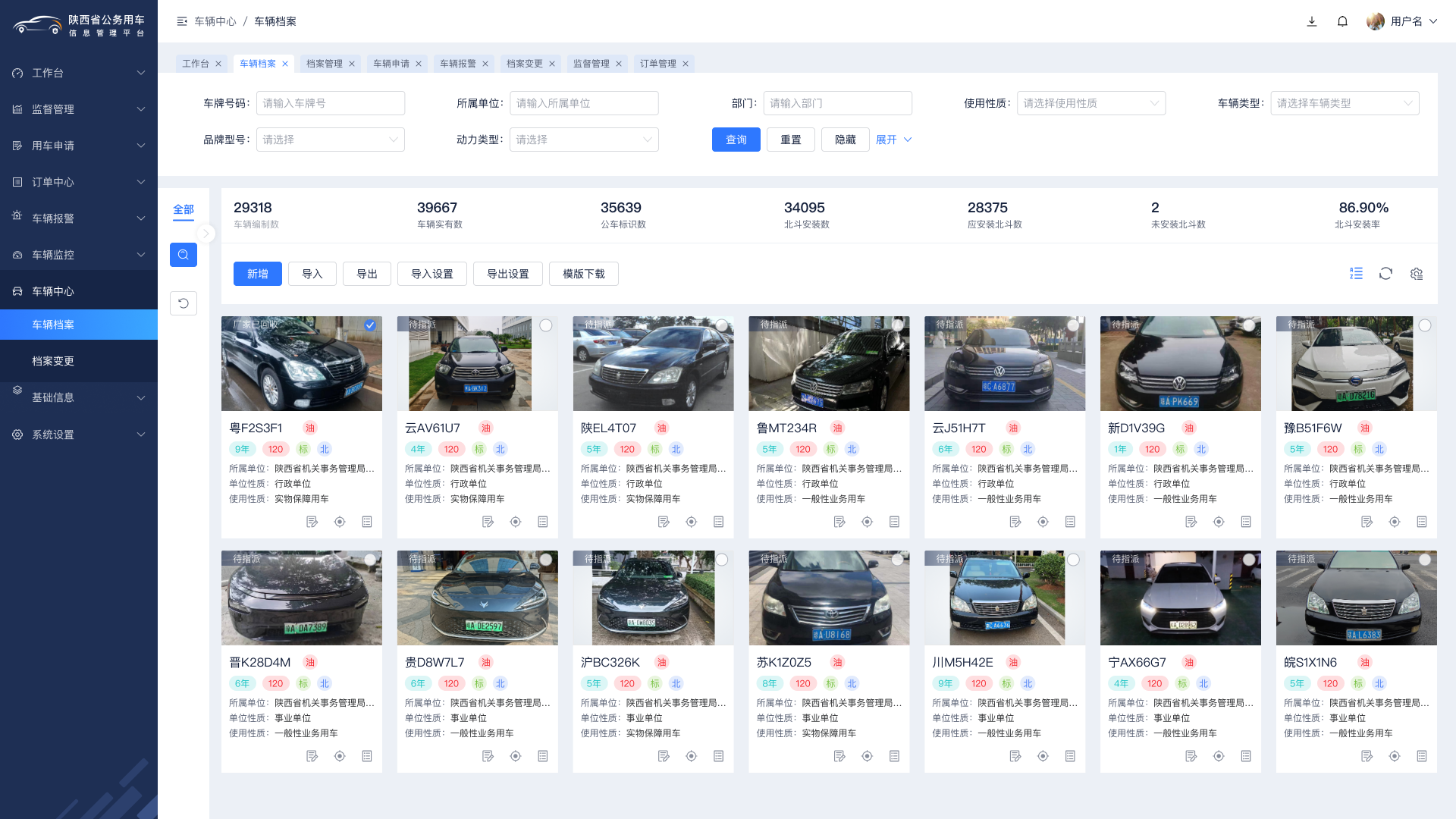Click the 车牌号码 input field

330,103
